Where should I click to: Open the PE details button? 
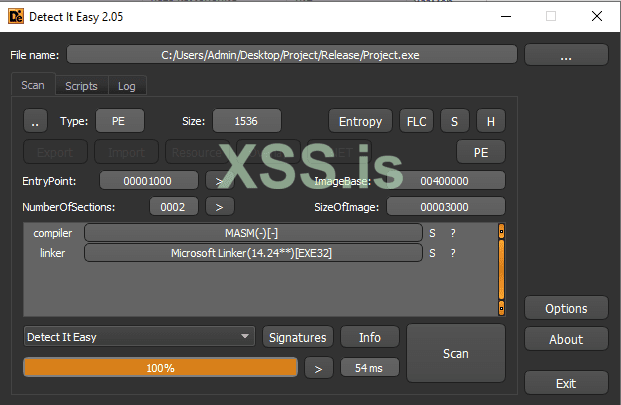coord(481,152)
